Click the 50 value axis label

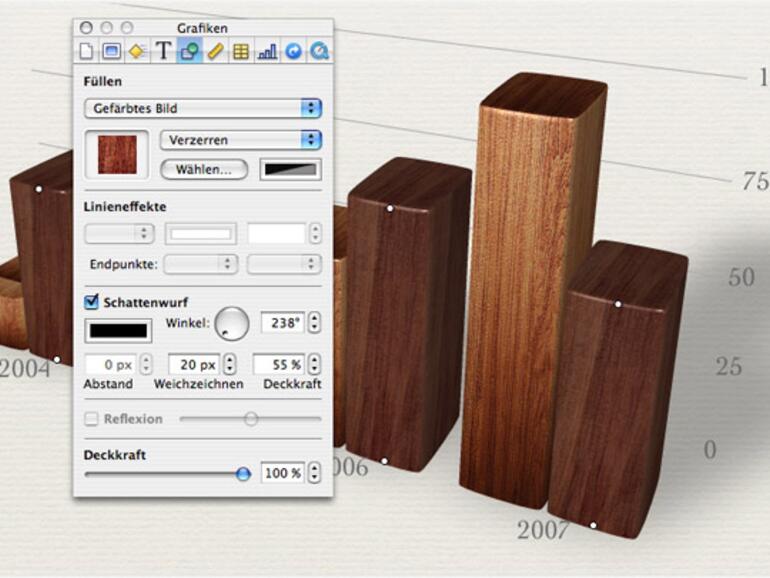point(742,277)
